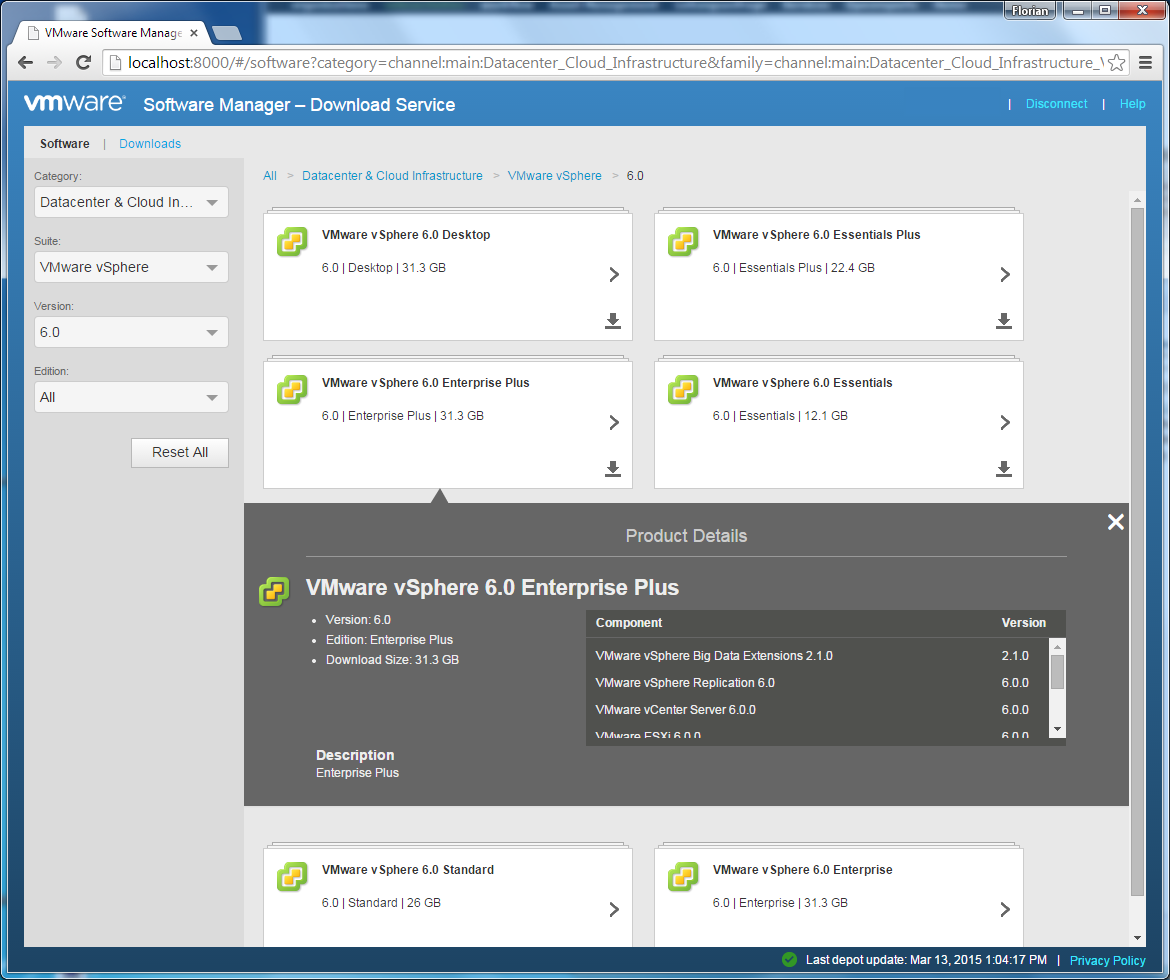The height and width of the screenshot is (980, 1170).
Task: Click the Florian user profile button
Action: click(x=1029, y=10)
